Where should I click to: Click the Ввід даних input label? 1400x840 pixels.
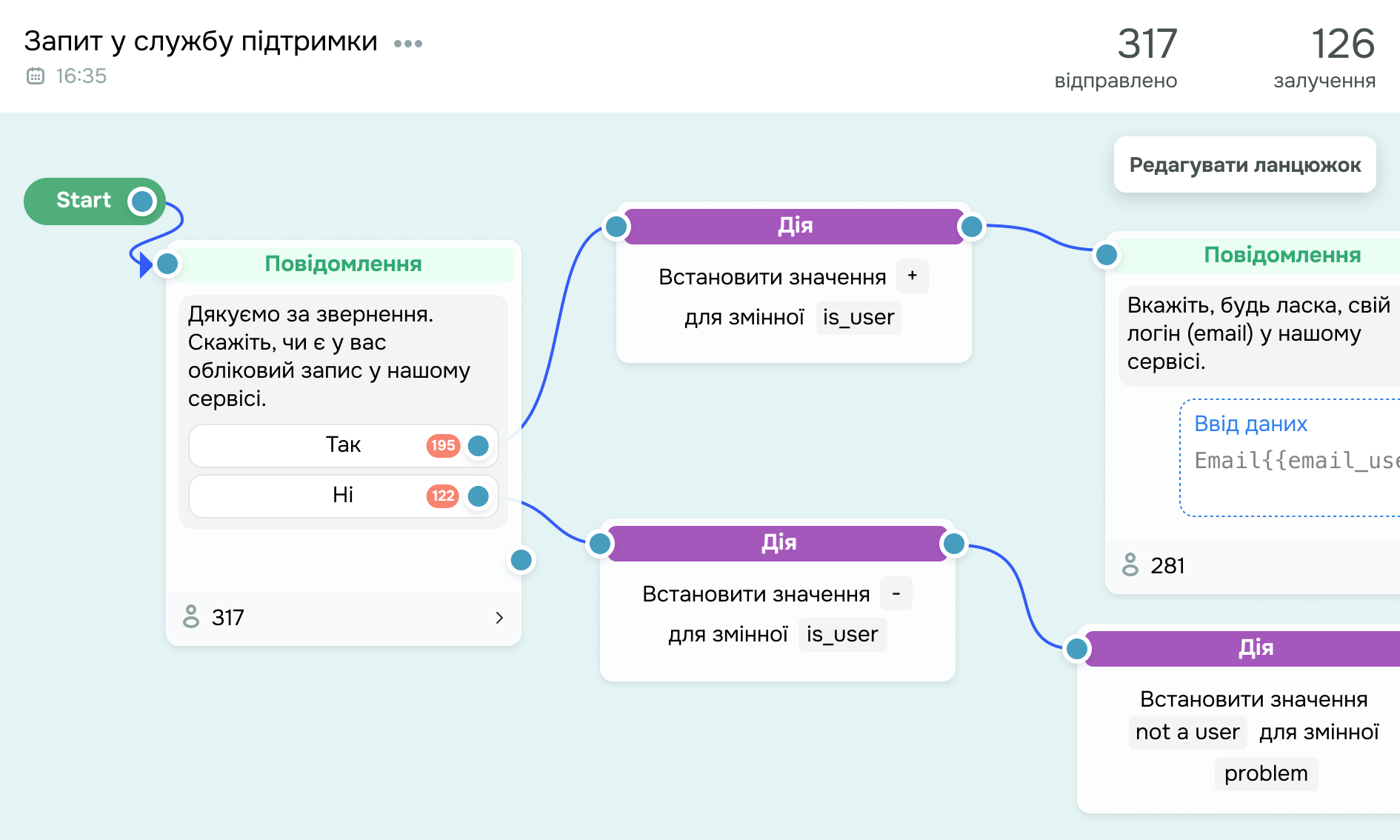pos(1250,424)
